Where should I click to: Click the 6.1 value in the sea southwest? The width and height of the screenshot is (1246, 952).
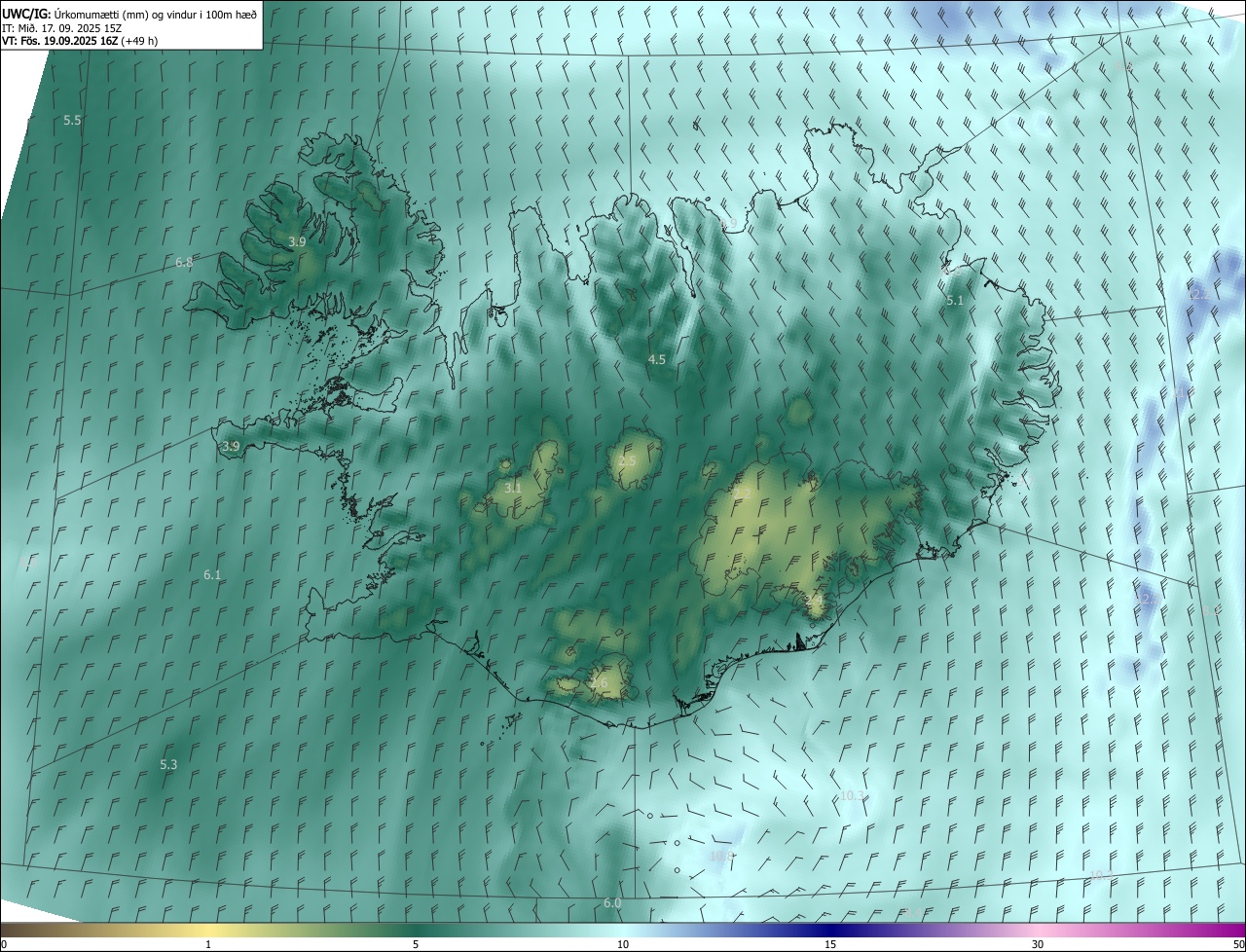tap(212, 575)
